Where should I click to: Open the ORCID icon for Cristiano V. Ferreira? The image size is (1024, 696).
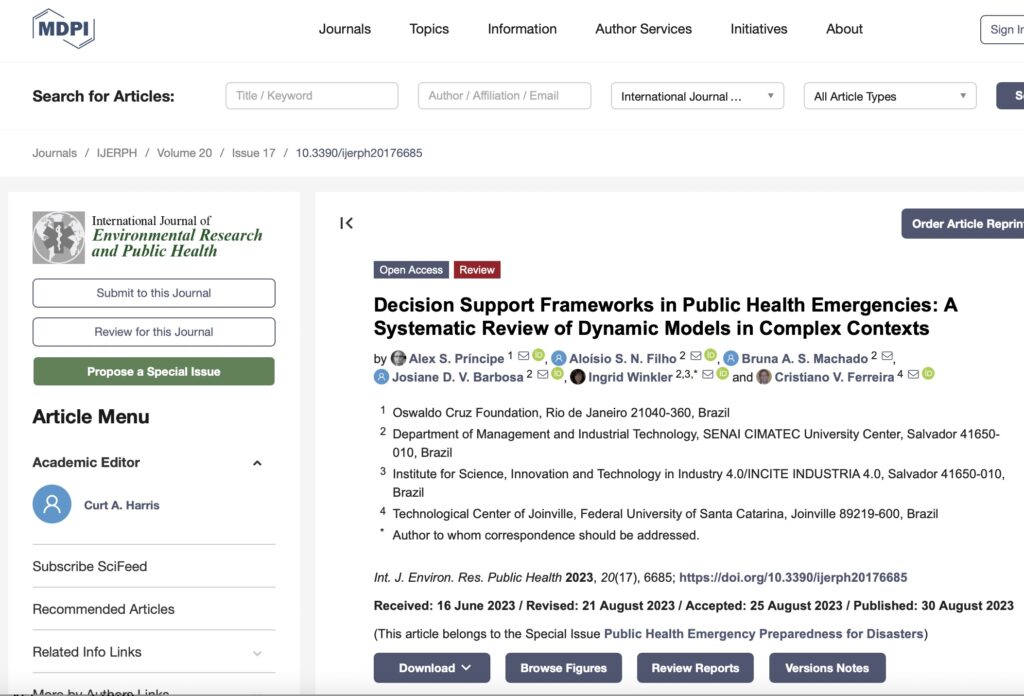pyautogui.click(x=928, y=375)
